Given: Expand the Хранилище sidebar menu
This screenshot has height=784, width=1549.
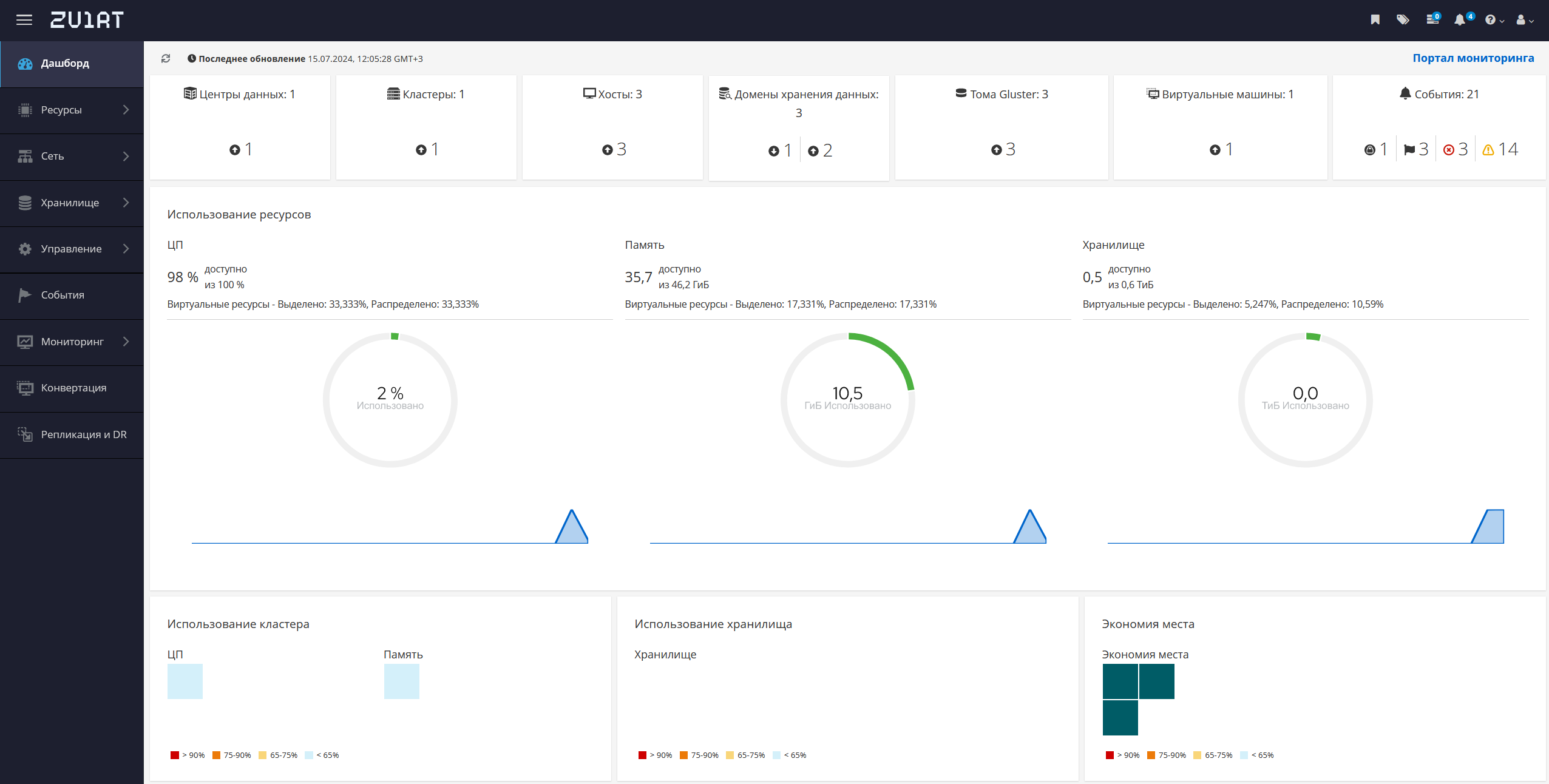Looking at the screenshot, I should [72, 203].
